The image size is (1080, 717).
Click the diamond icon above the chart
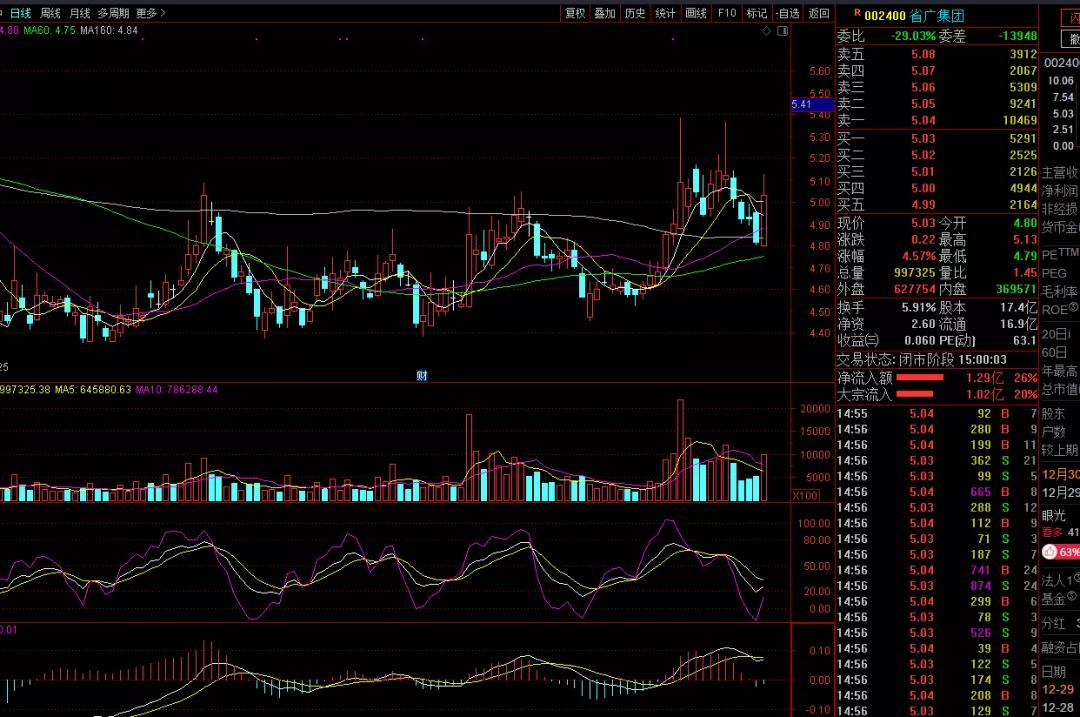767,31
